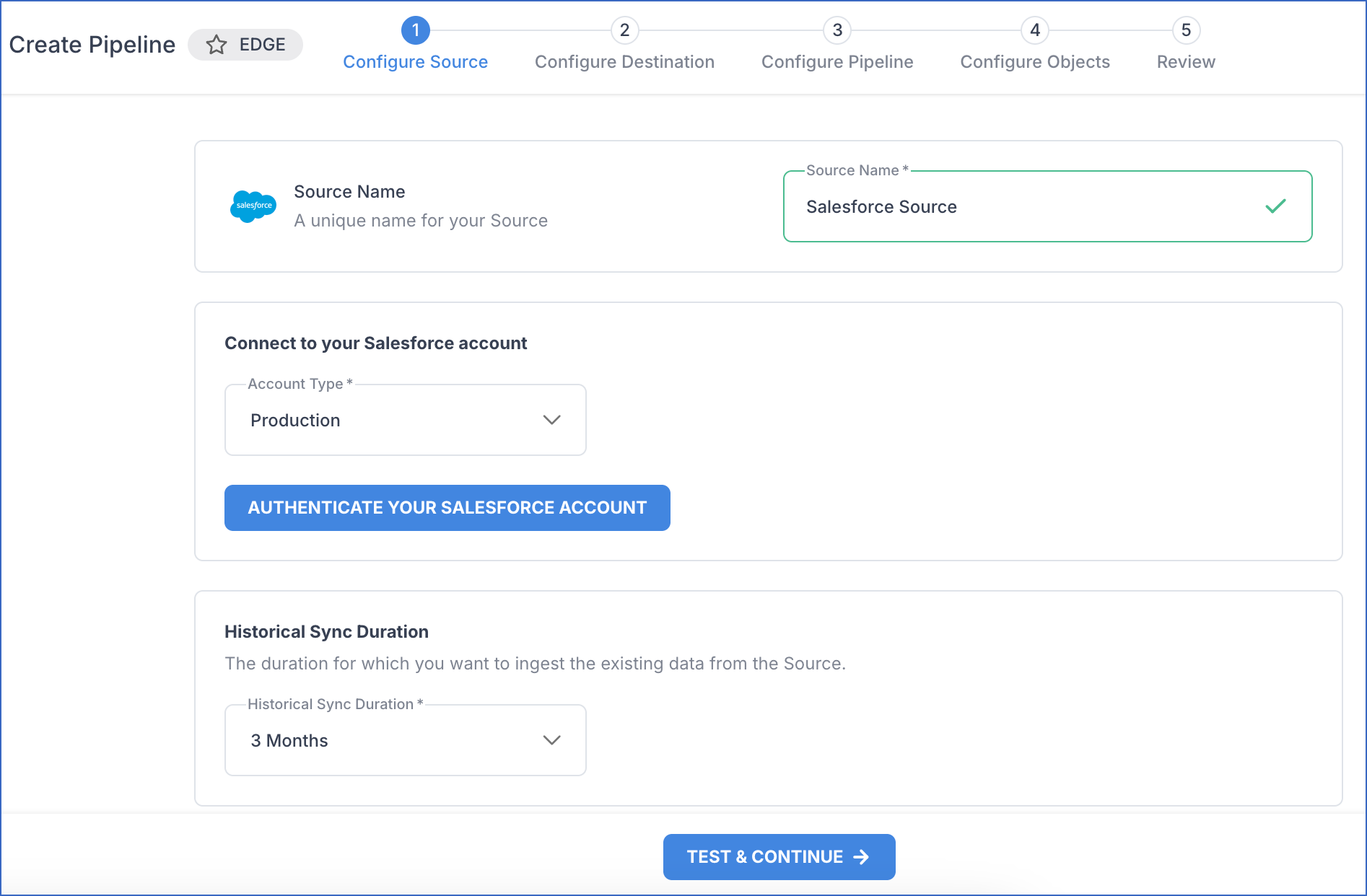Click Authenticate Your Salesforce Account button
Image resolution: width=1367 pixels, height=896 pixels.
(x=447, y=508)
